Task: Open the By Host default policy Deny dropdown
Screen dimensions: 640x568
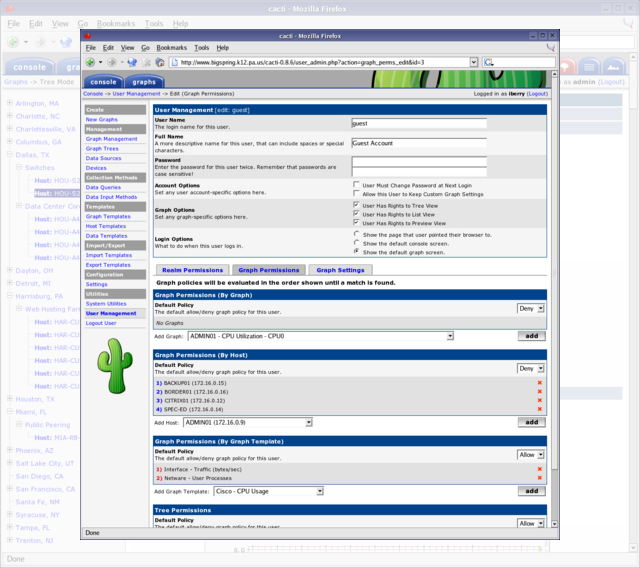Action: coord(531,368)
